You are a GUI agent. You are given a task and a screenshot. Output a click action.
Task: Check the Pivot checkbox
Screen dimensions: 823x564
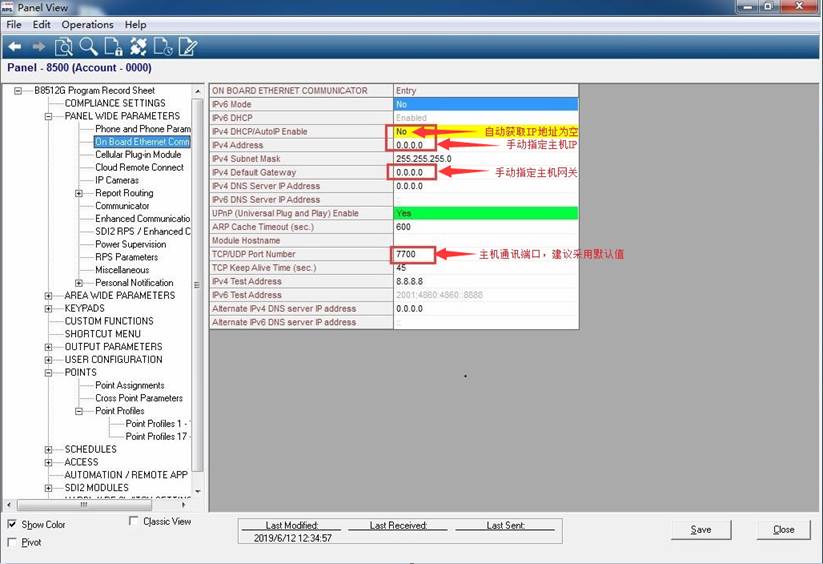[12, 542]
